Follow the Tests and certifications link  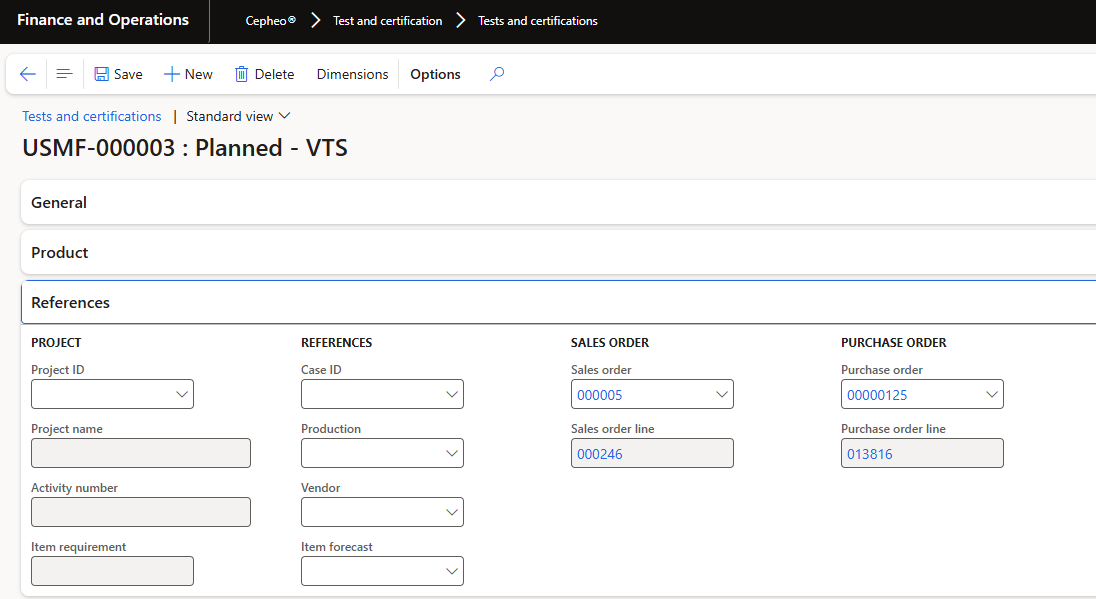coord(92,116)
